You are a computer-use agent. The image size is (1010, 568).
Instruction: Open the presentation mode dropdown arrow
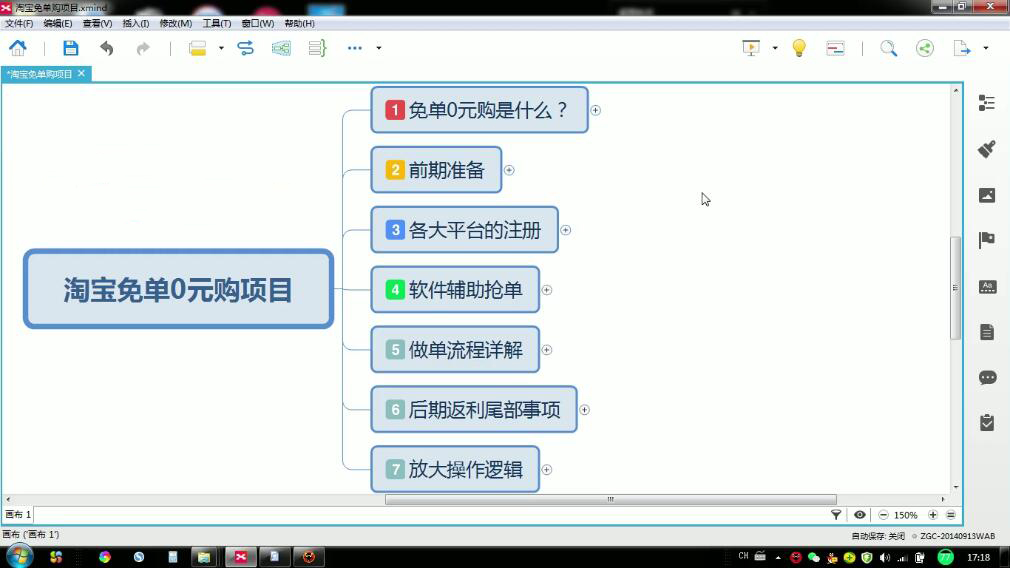coord(775,48)
